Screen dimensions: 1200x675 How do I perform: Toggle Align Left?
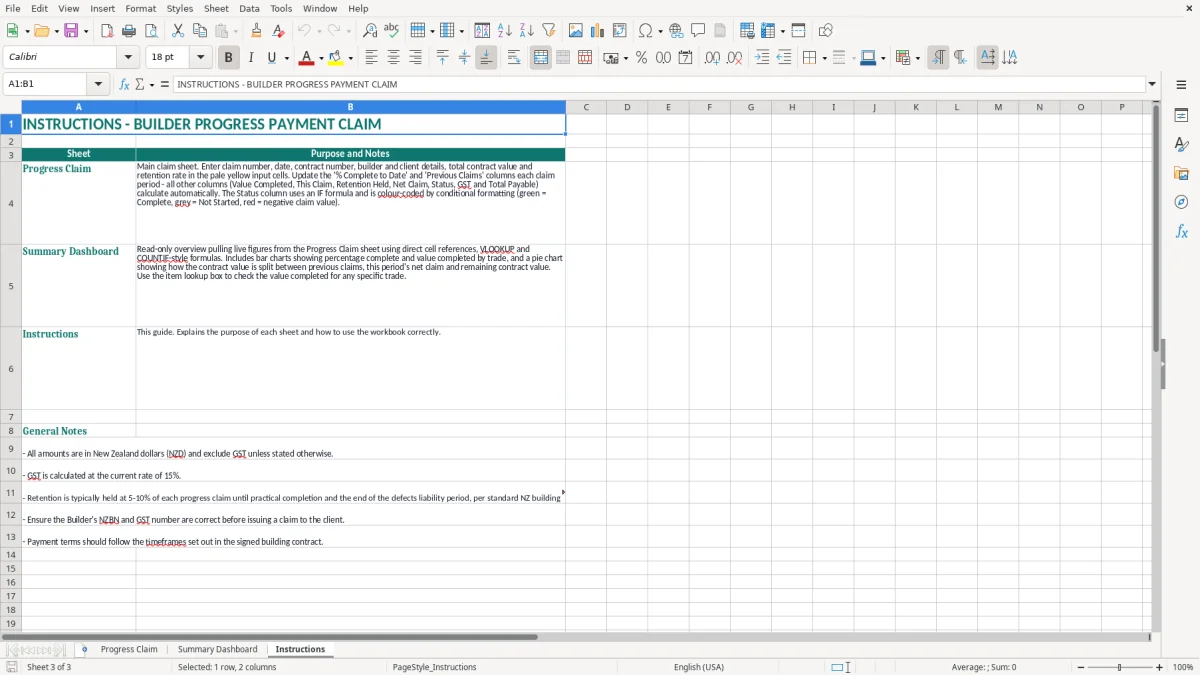pos(371,57)
